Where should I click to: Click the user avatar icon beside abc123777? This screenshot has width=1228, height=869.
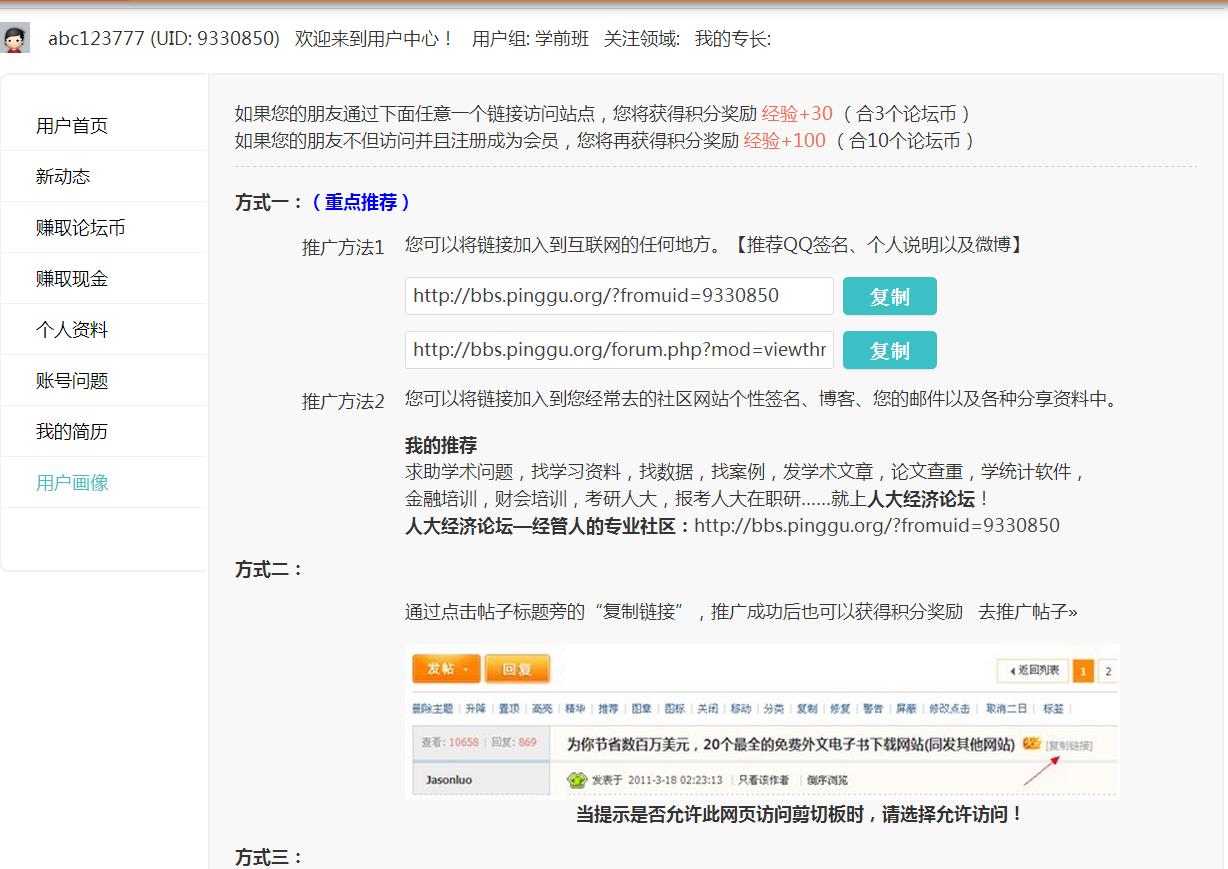[15, 38]
